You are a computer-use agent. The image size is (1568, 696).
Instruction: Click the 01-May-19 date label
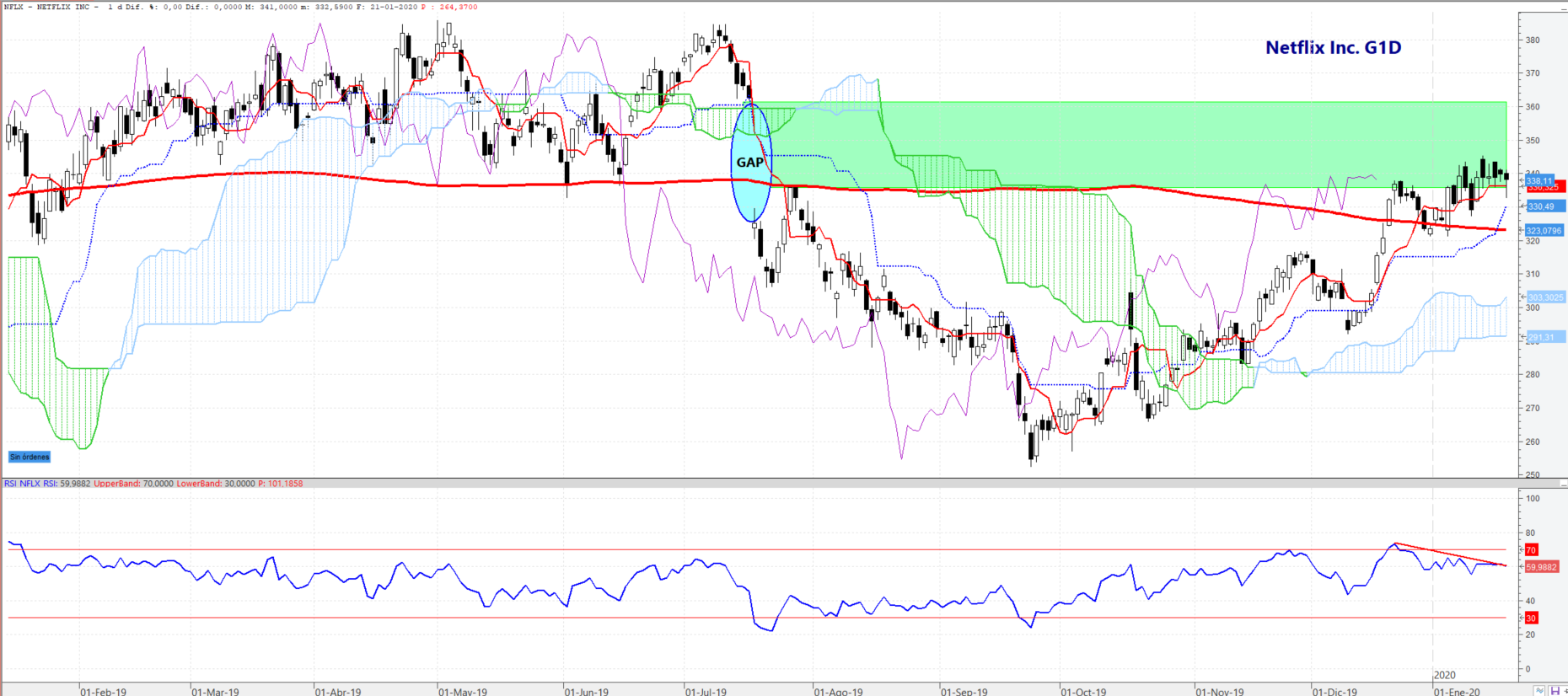pyautogui.click(x=463, y=692)
